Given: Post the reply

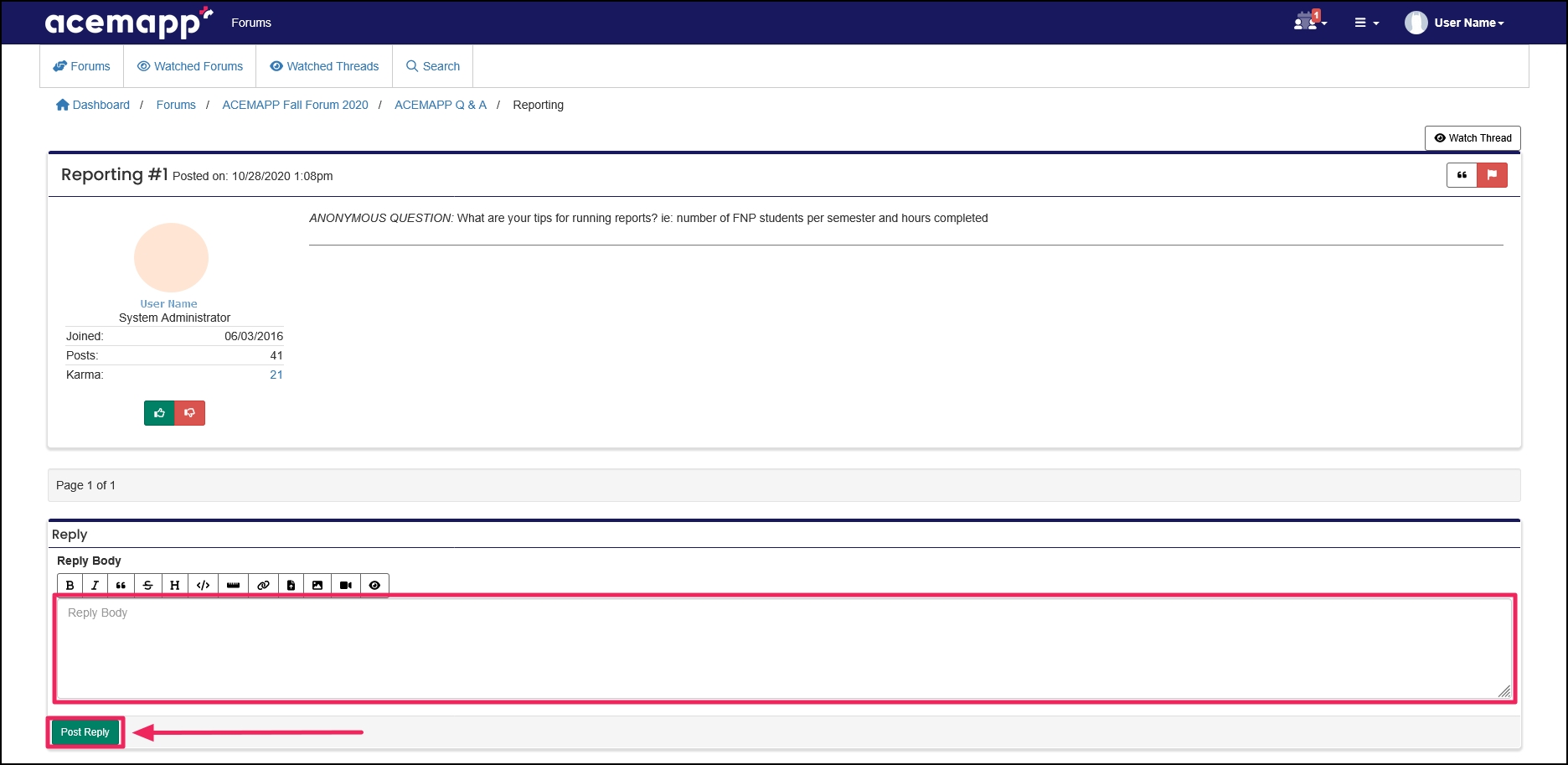Looking at the screenshot, I should [85, 731].
